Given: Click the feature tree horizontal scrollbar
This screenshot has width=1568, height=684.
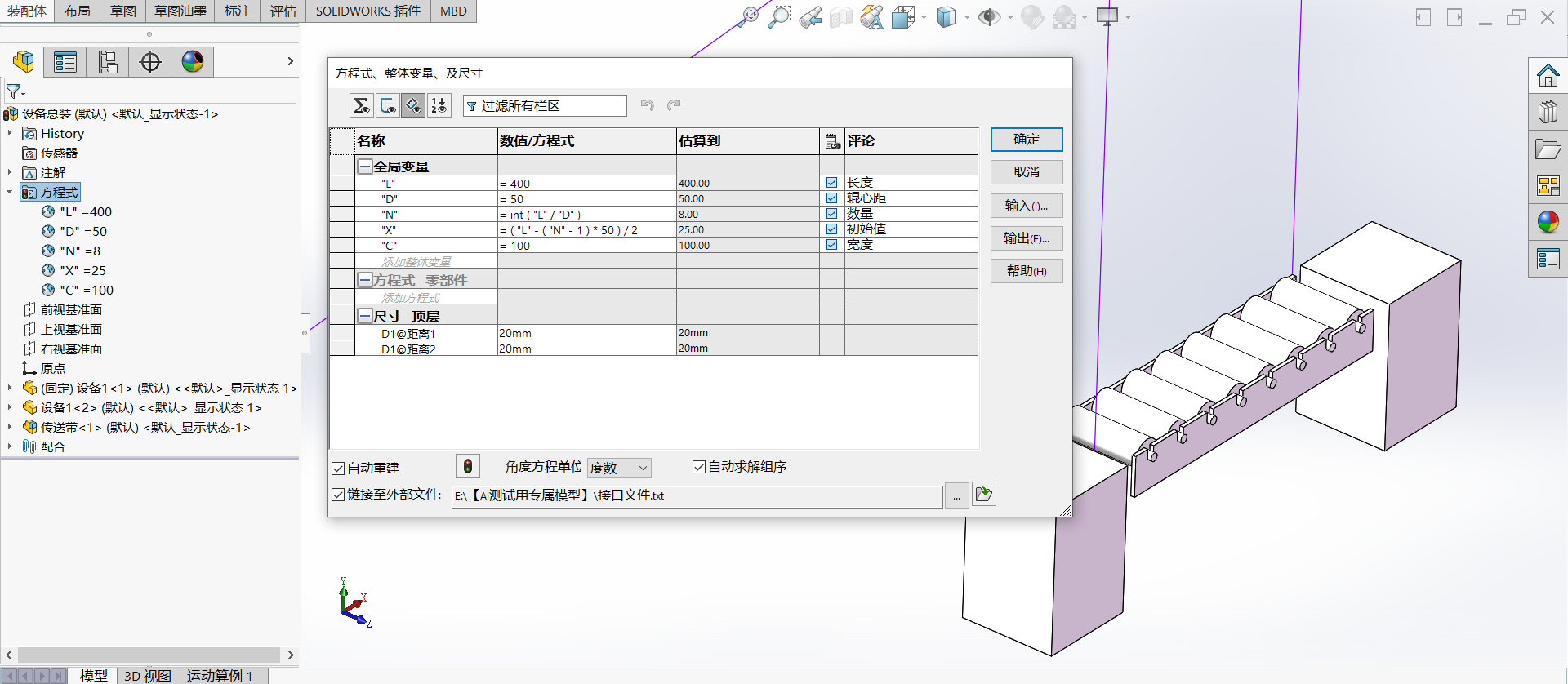Looking at the screenshot, I should (149, 655).
